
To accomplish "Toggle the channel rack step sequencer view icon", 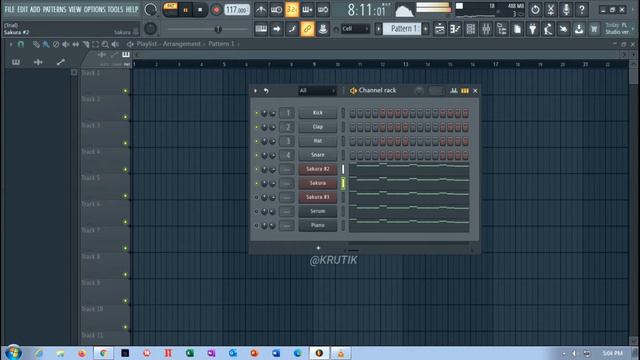I will (x=464, y=91).
